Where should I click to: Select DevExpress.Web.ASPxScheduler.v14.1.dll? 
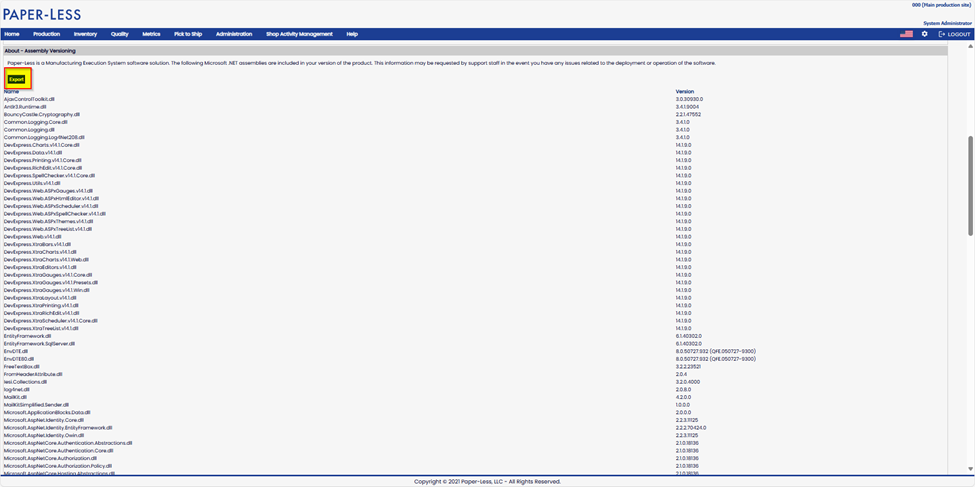click(x=51, y=206)
